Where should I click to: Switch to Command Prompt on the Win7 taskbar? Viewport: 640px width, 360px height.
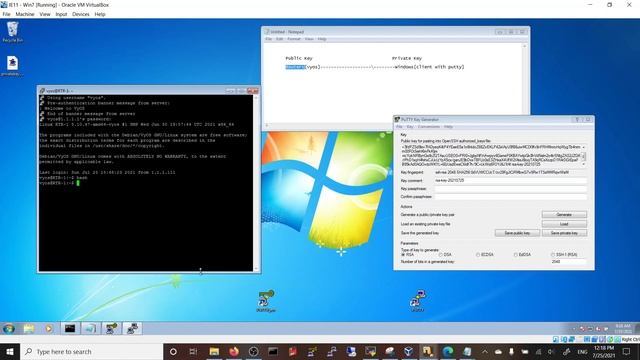point(70,329)
